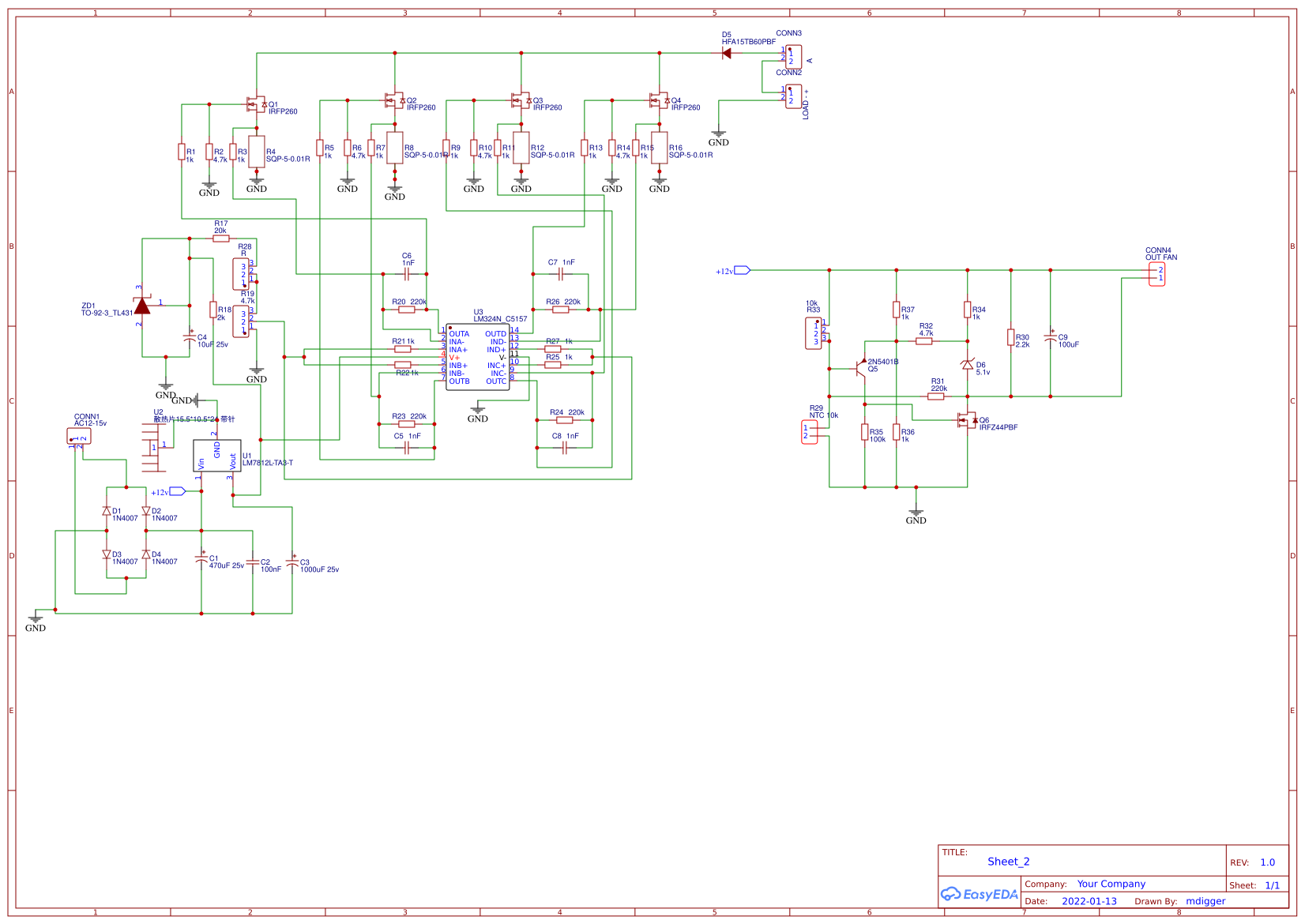Viewport: 1305px width, 924px height.
Task: Click the Q5 2N5401B transistor symbol
Action: (861, 368)
